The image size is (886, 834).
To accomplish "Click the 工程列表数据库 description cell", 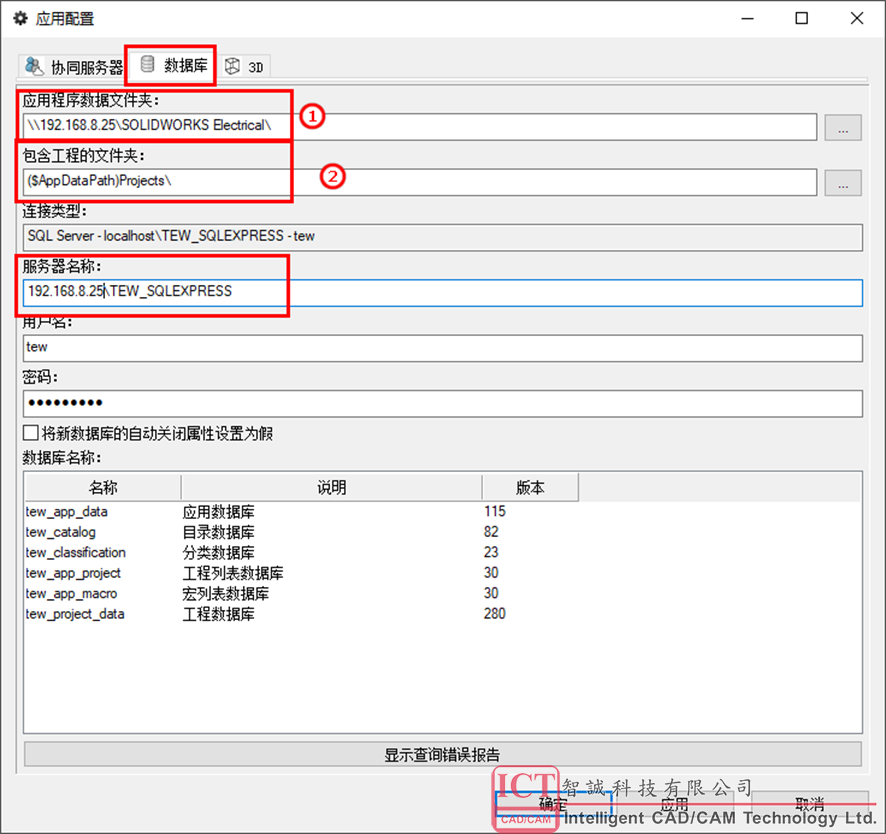I will (233, 573).
